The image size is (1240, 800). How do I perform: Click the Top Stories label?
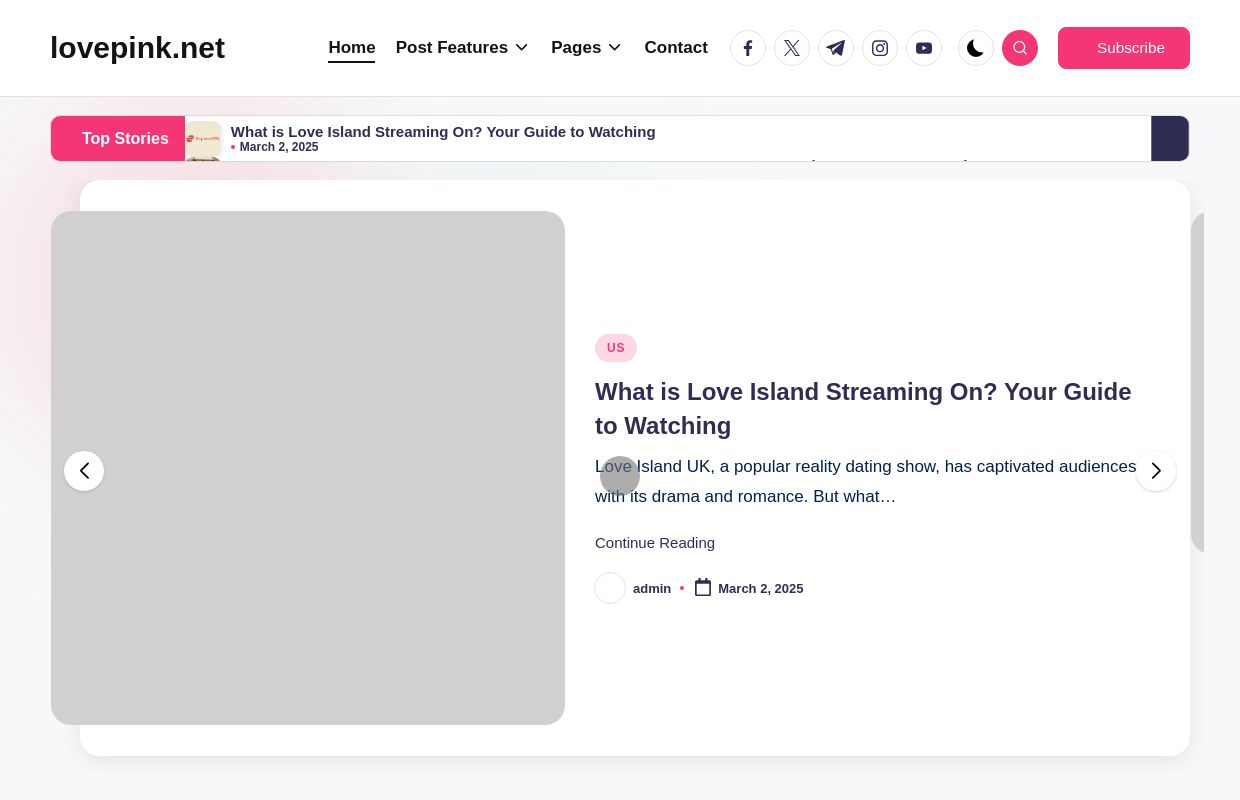pyautogui.click(x=118, y=138)
